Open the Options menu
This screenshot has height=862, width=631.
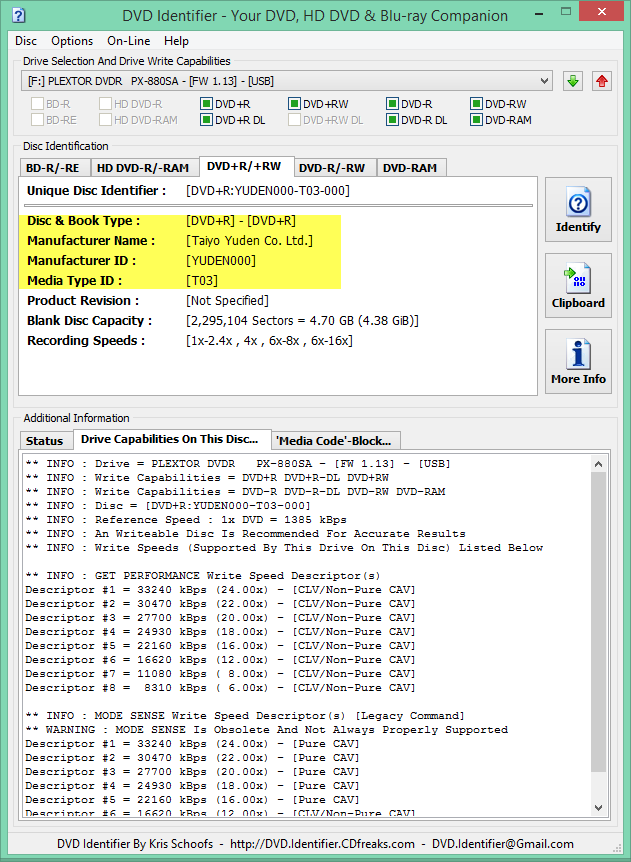click(x=72, y=41)
